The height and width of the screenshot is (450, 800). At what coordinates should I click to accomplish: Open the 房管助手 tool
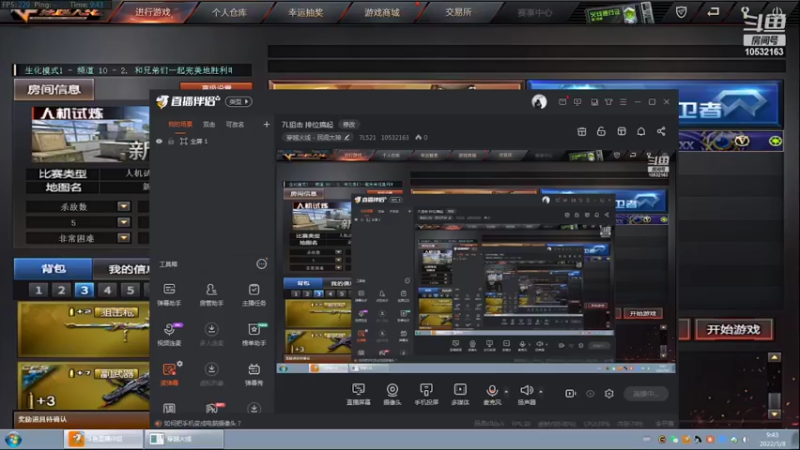(211, 294)
